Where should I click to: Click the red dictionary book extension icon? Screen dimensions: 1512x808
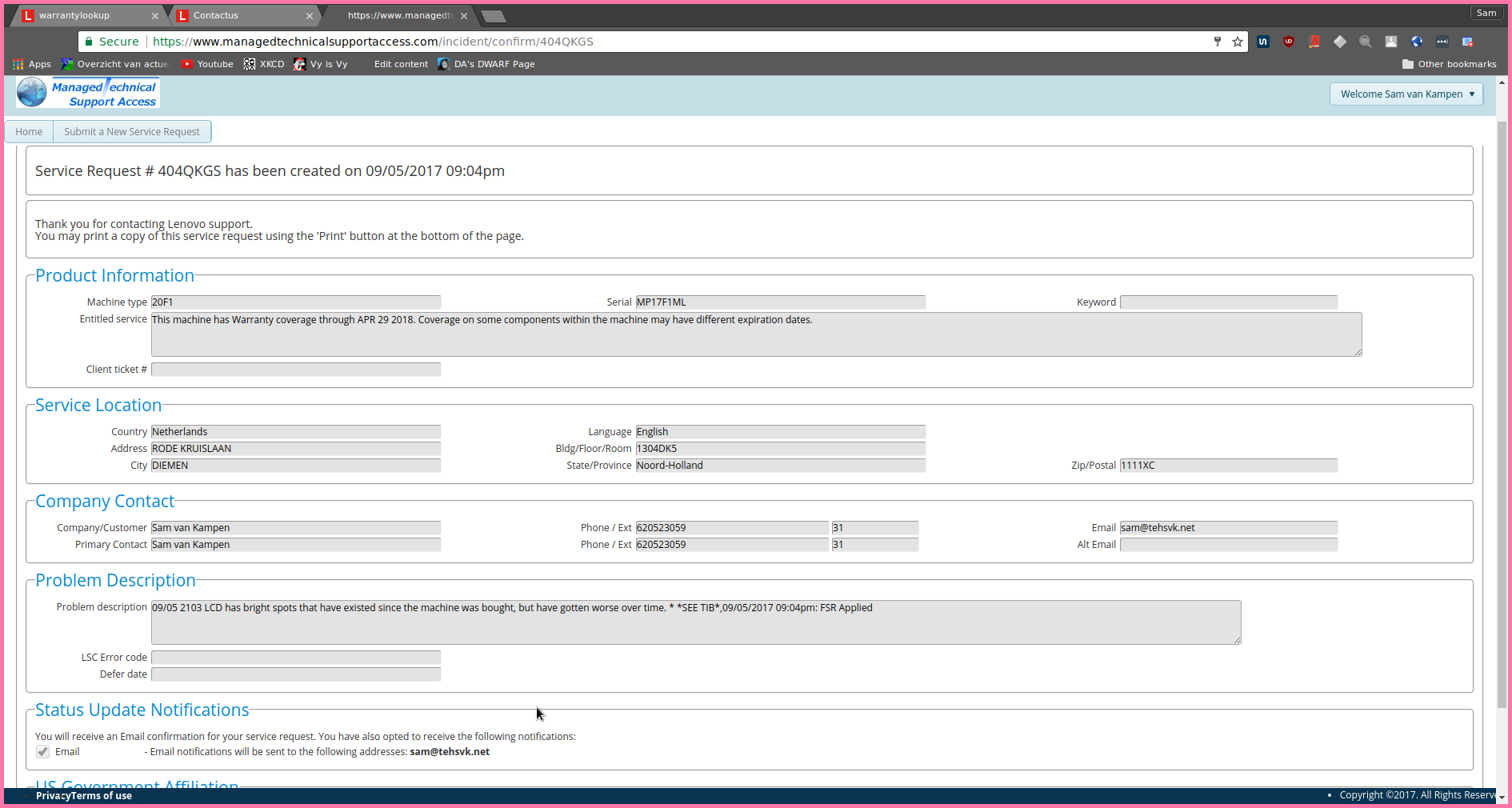click(x=1314, y=42)
